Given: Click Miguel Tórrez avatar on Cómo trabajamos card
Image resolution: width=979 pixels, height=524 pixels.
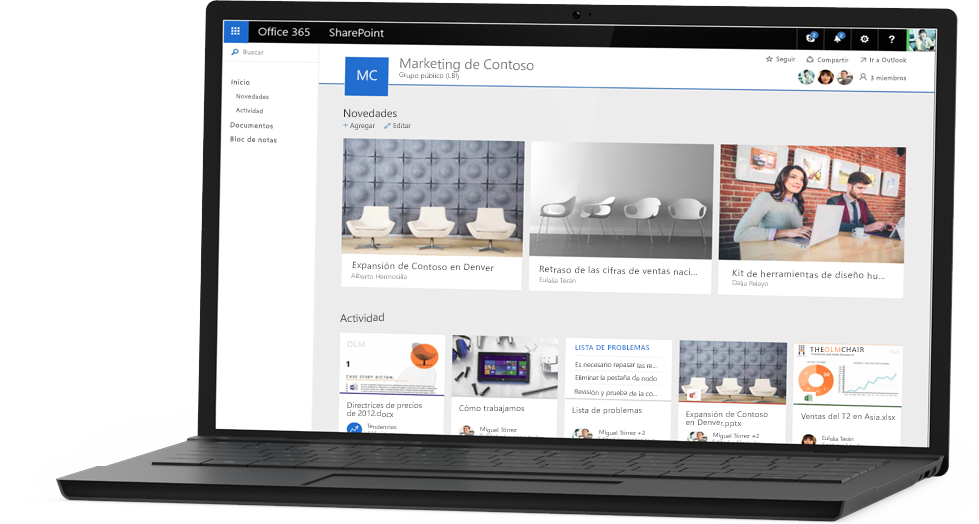Looking at the screenshot, I should point(466,430).
